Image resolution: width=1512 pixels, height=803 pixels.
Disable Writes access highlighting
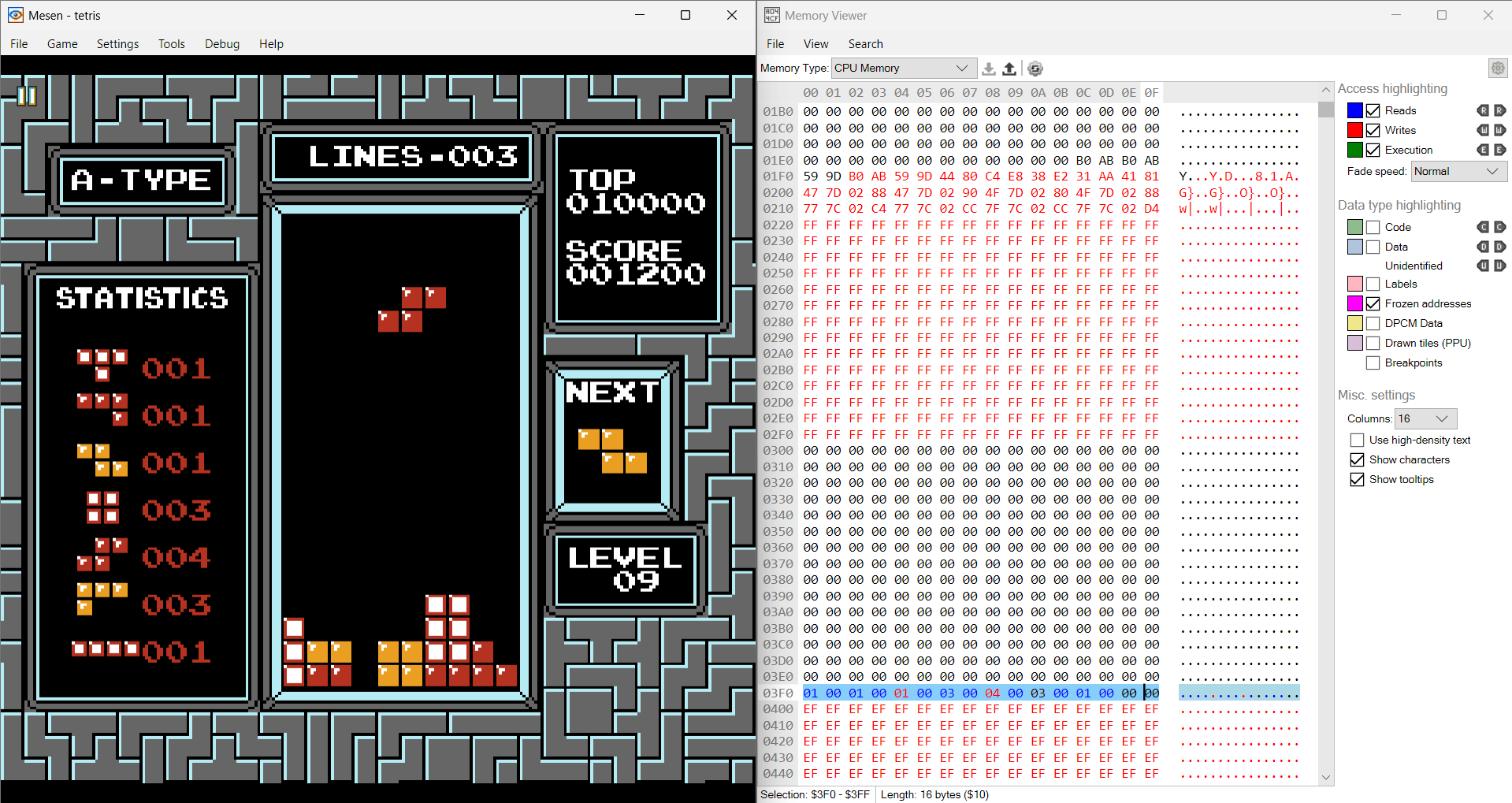tap(1373, 130)
